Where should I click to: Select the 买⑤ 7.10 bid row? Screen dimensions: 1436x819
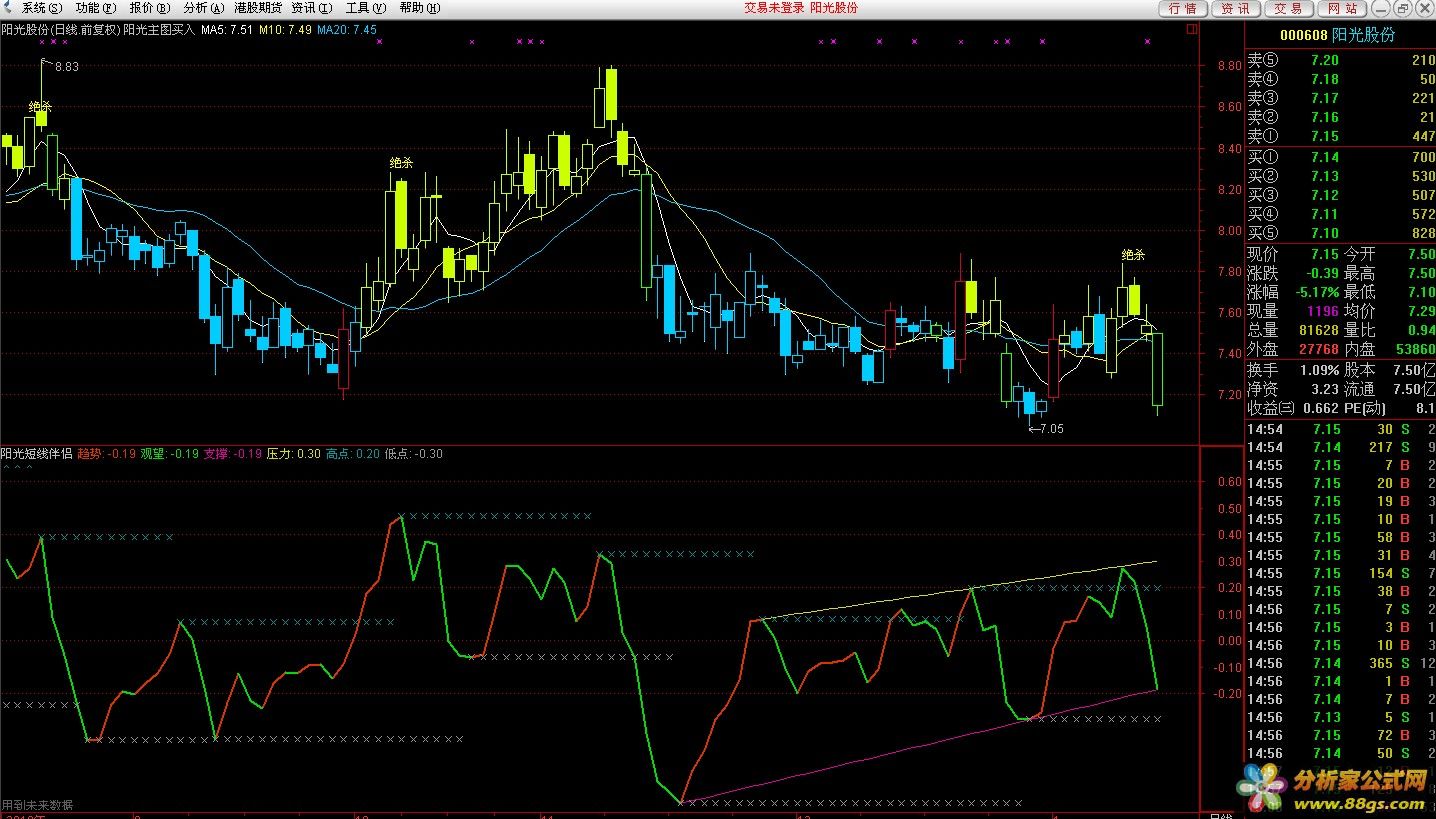1340,233
